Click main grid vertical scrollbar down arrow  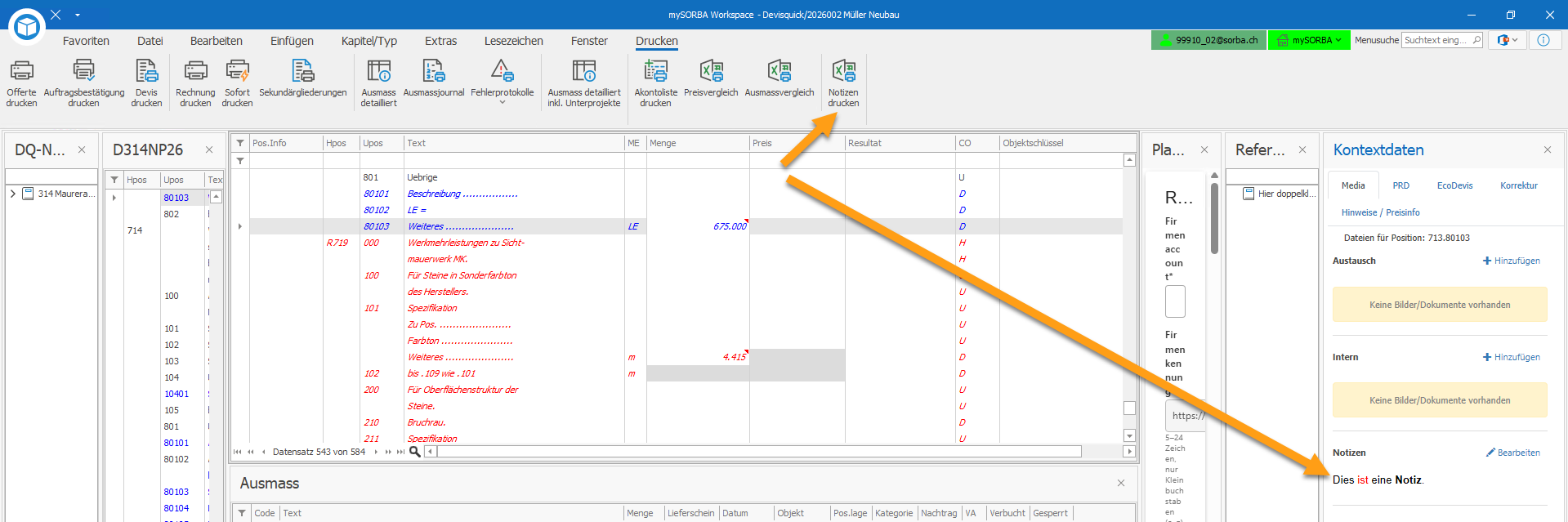(x=1129, y=435)
